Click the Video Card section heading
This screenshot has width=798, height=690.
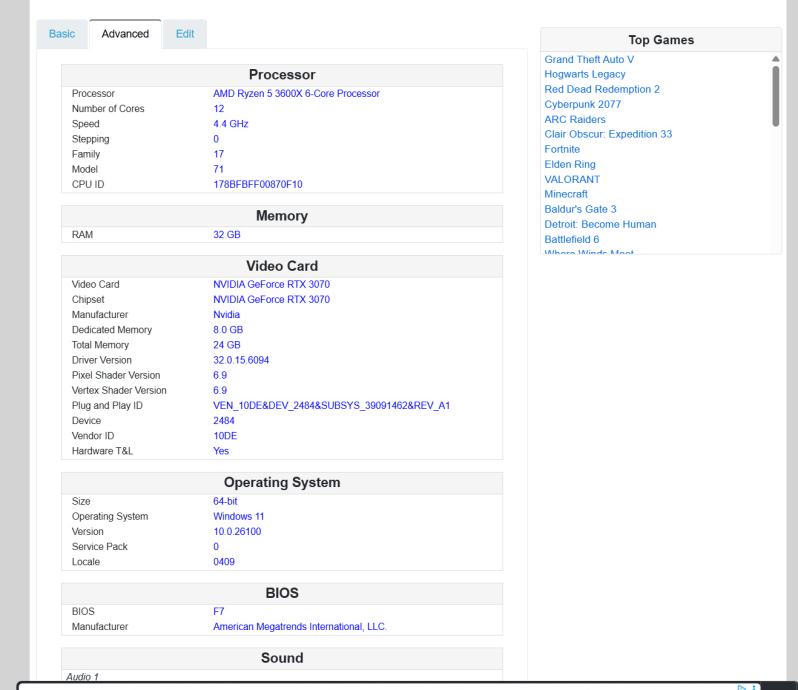[x=282, y=266]
